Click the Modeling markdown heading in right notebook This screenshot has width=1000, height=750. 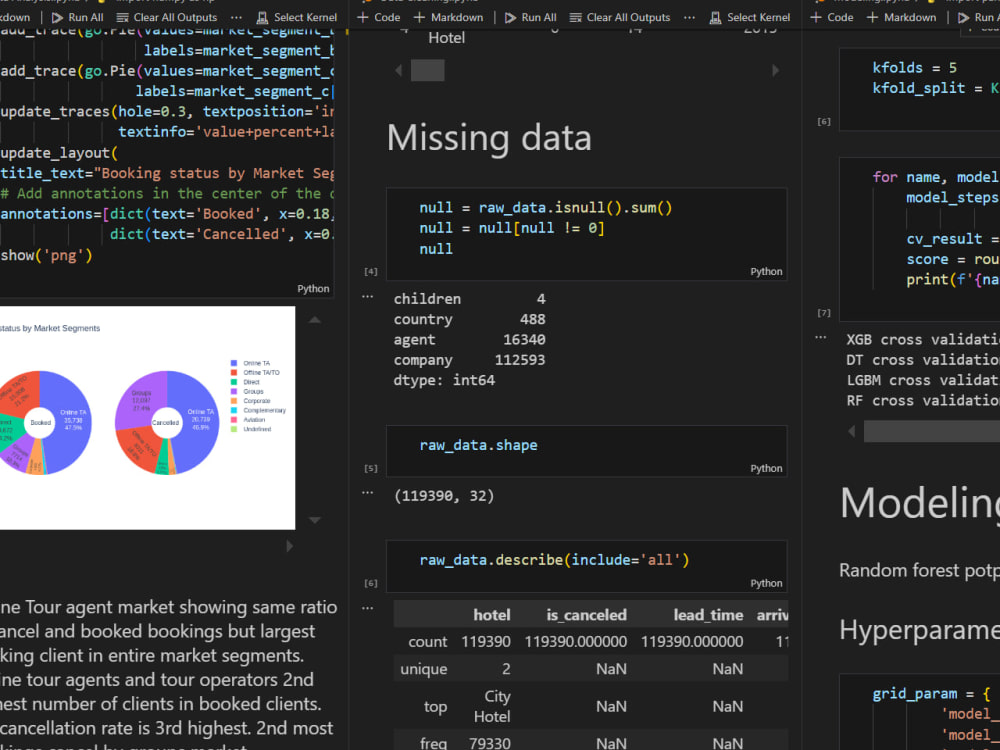coord(920,503)
